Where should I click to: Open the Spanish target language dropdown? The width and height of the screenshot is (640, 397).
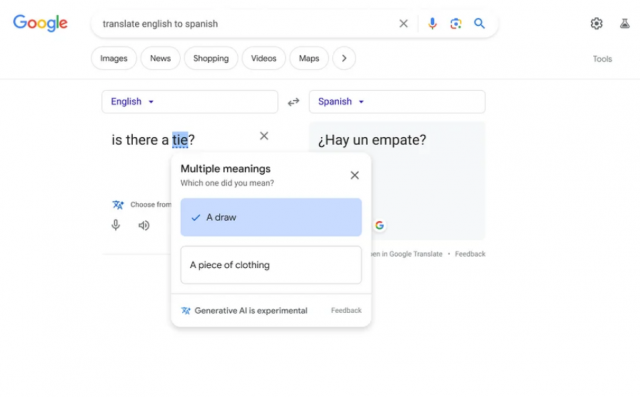(x=397, y=102)
